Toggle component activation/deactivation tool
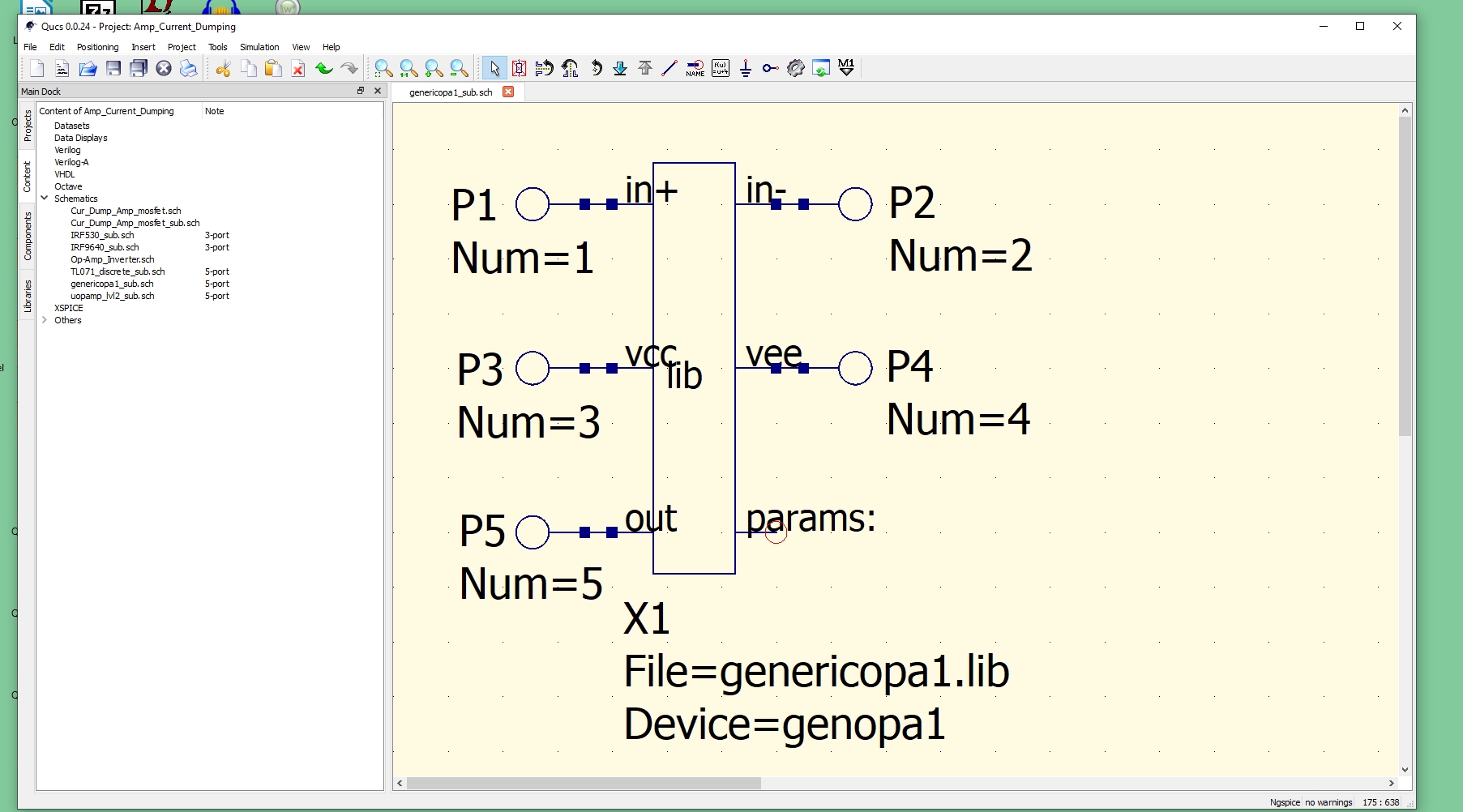 (520, 68)
